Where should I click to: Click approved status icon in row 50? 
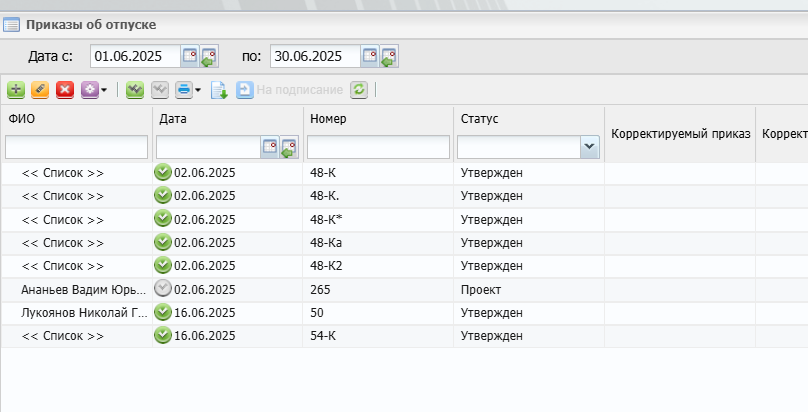pos(163,312)
